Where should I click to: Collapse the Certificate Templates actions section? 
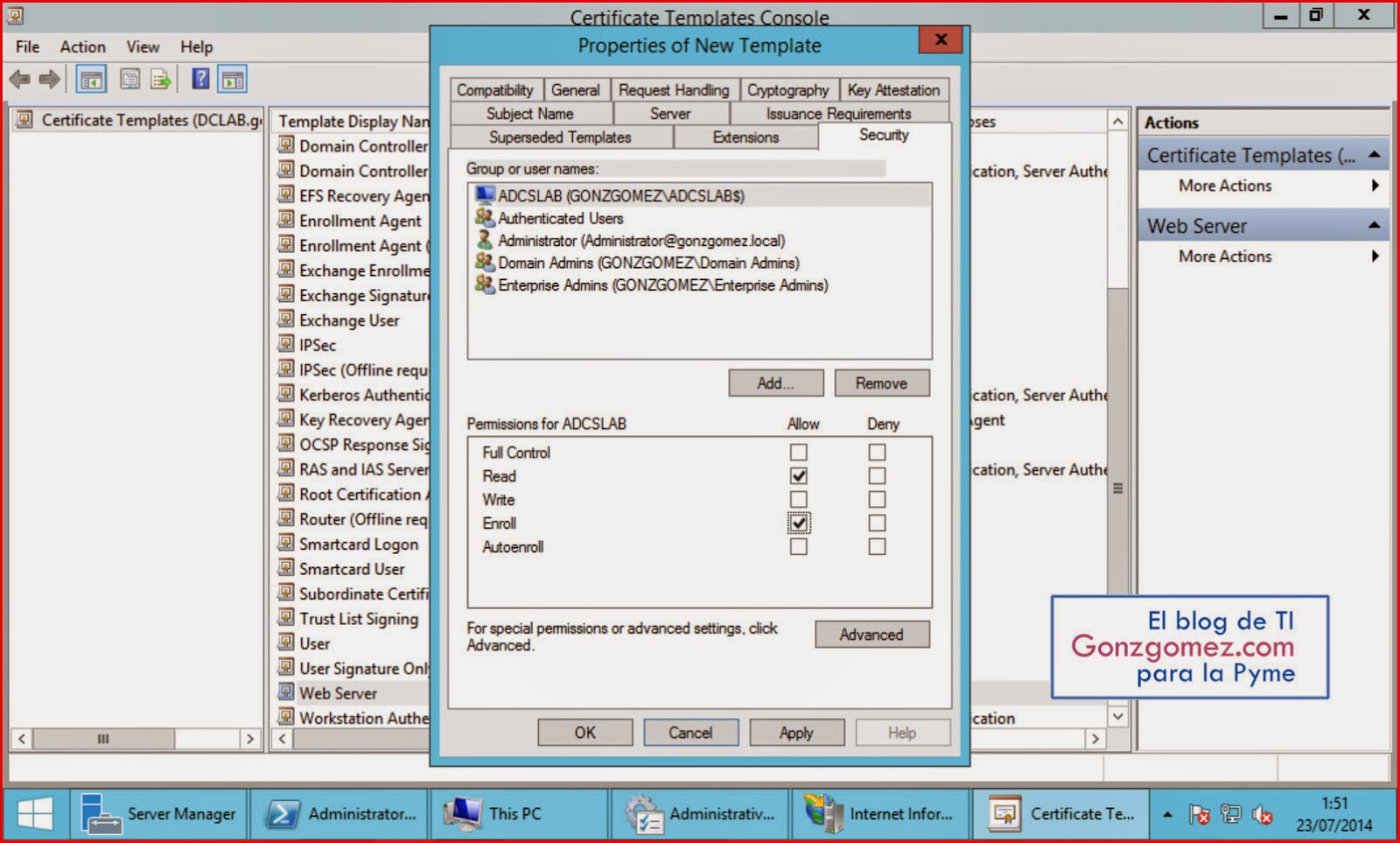point(1374,154)
